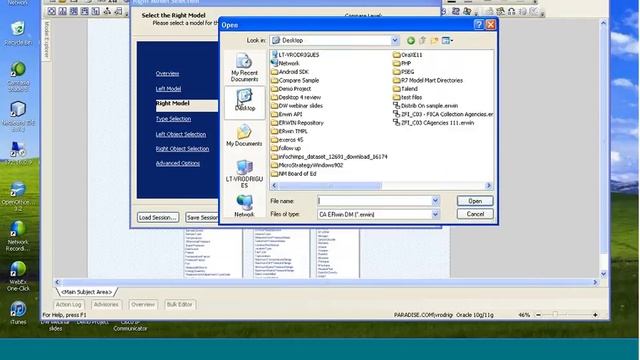Show the Open dialog help button
Image resolution: width=640 pixels, height=360 pixels.
coord(479,25)
